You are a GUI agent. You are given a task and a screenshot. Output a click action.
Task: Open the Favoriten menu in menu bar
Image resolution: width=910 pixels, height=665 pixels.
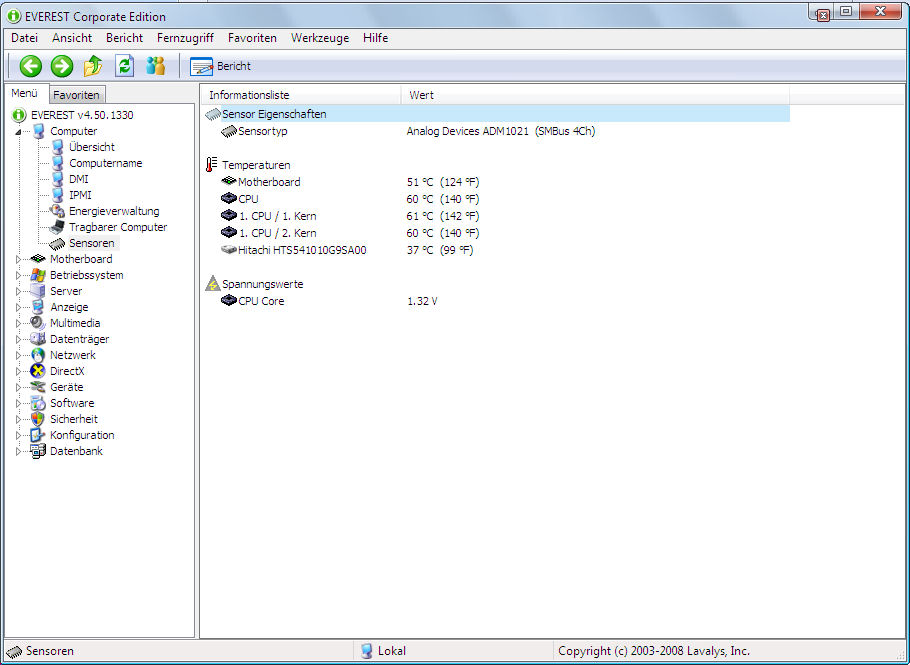(252, 38)
